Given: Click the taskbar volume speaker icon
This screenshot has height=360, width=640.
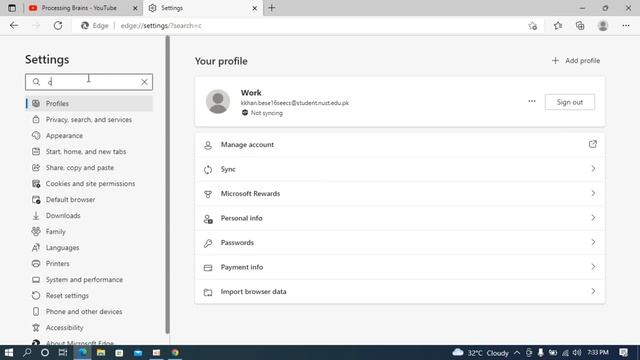Looking at the screenshot, I should 576,352.
